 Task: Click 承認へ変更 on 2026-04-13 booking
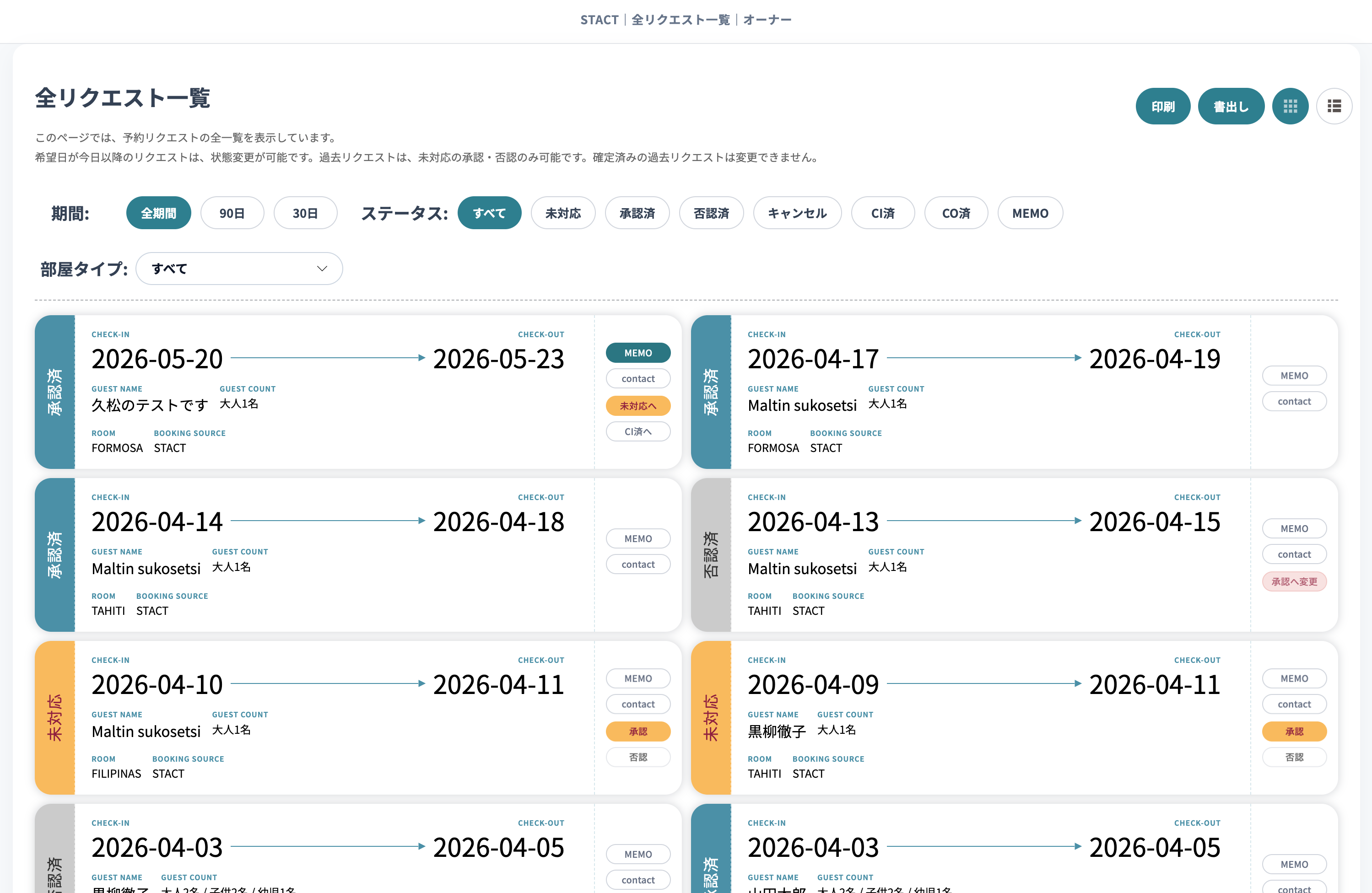[1294, 581]
